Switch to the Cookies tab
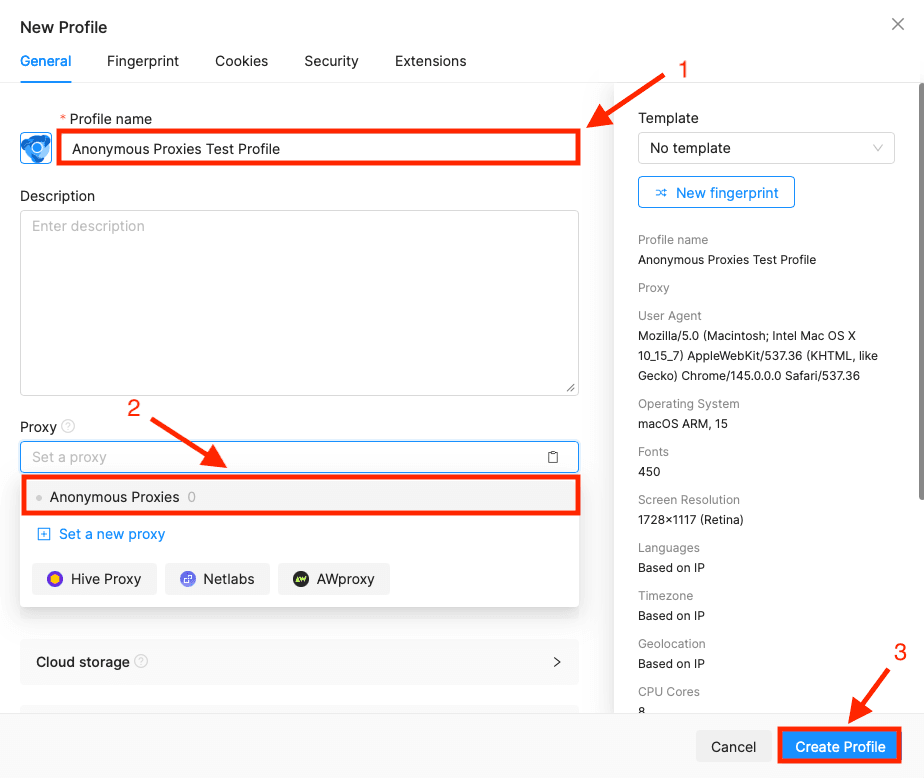The width and height of the screenshot is (924, 778). pos(241,61)
